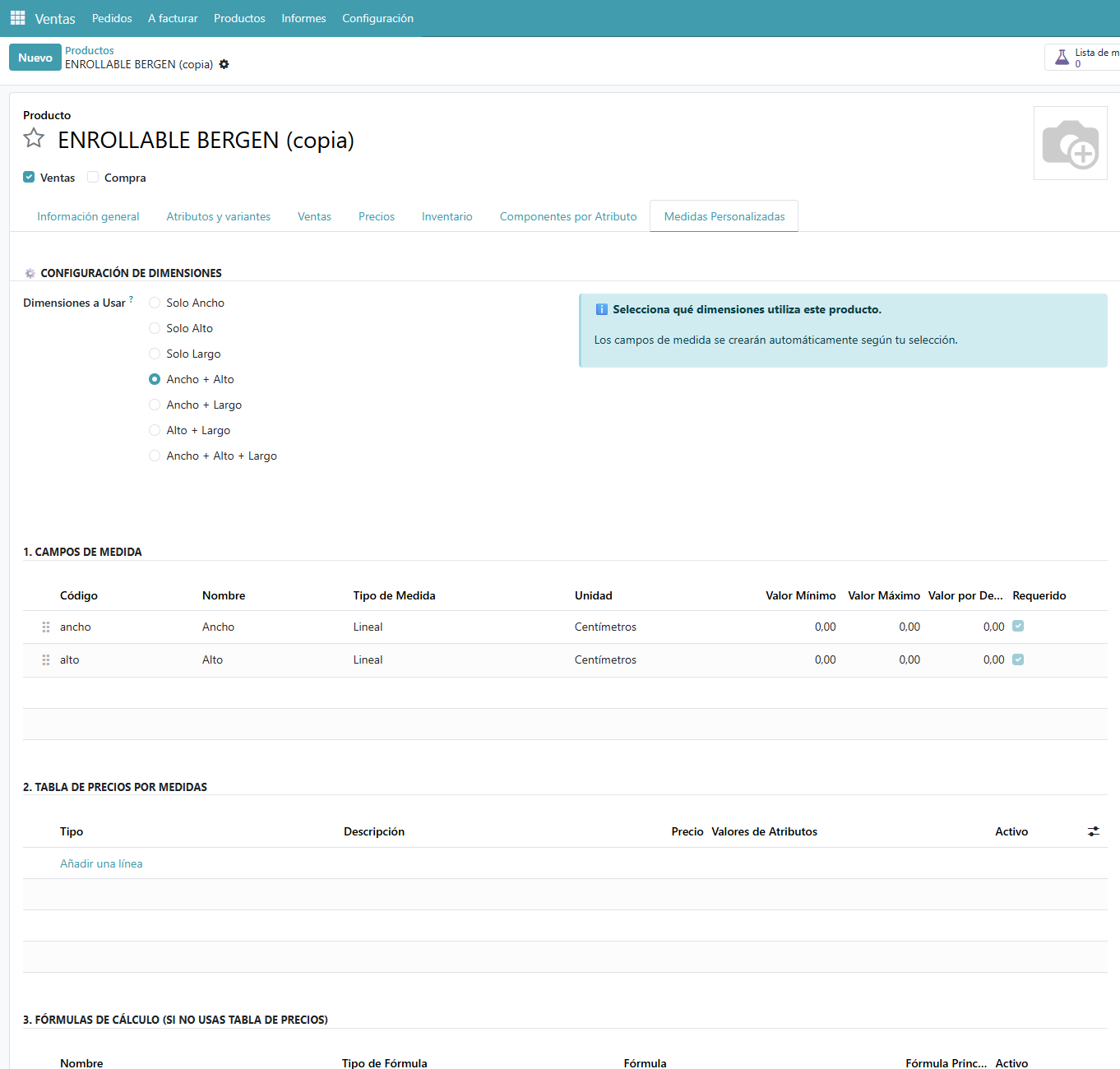
Task: Sort by the Unidad column header
Action: [593, 595]
